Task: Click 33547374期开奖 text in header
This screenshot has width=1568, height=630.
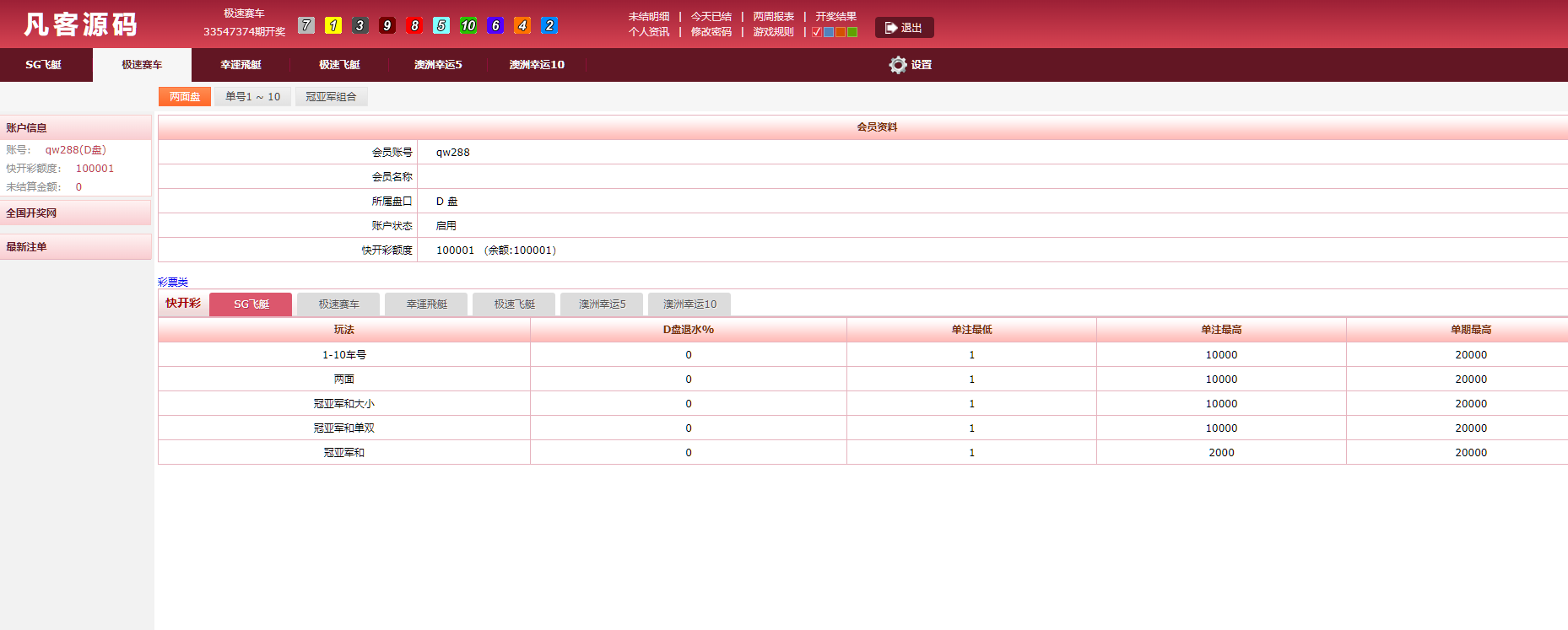Action: (x=244, y=32)
